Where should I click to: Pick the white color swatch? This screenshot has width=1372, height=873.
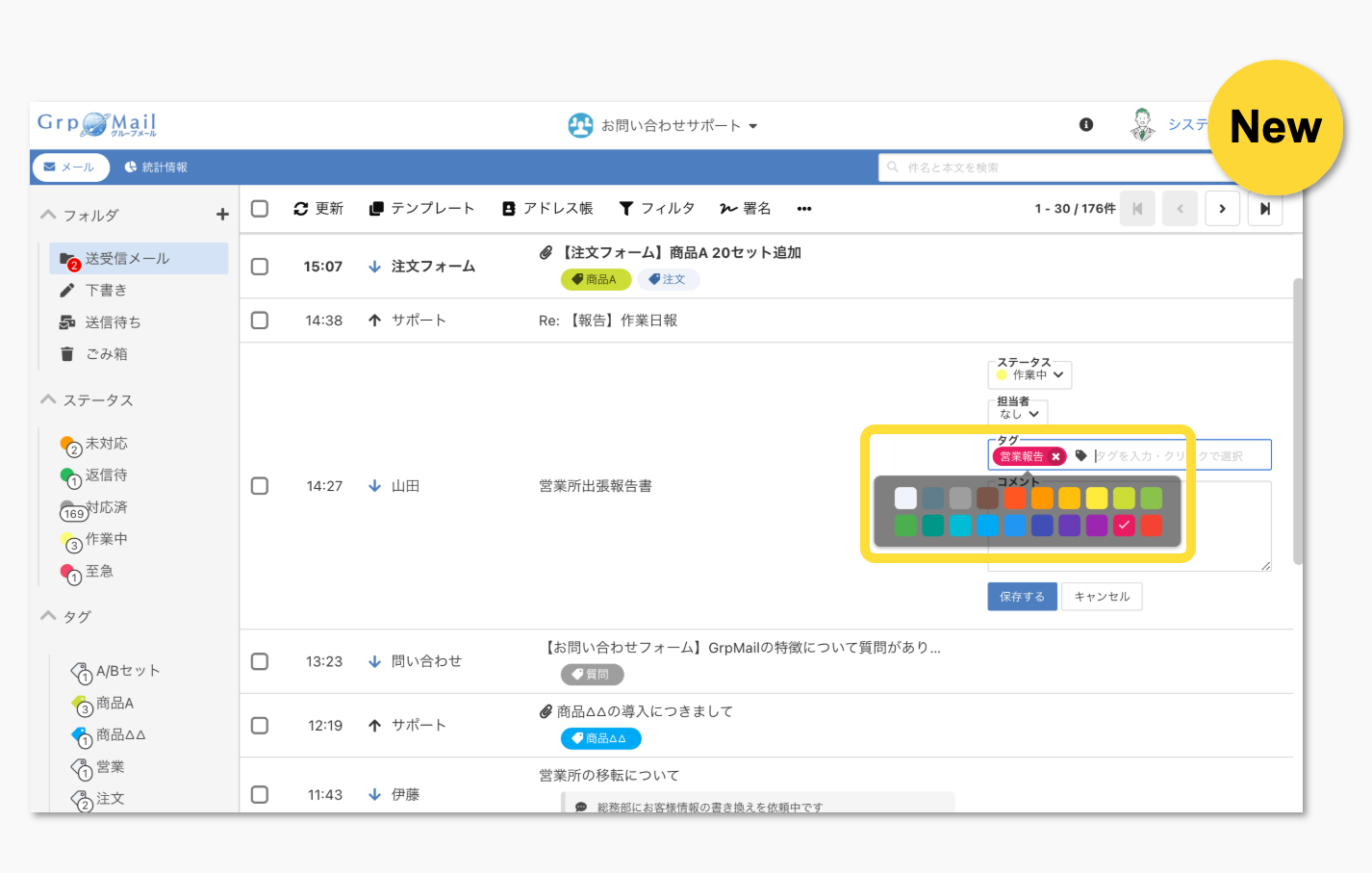point(905,498)
